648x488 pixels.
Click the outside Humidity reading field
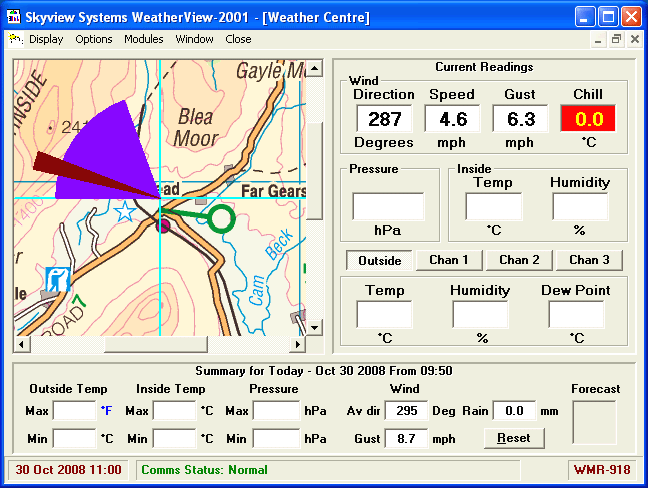pyautogui.click(x=481, y=314)
